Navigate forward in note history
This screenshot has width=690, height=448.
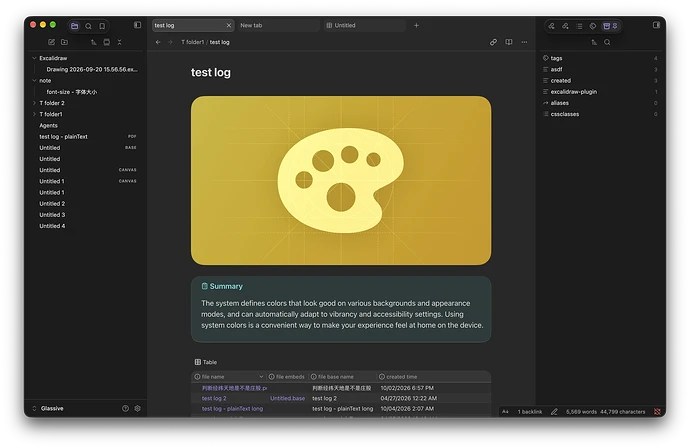click(x=170, y=42)
